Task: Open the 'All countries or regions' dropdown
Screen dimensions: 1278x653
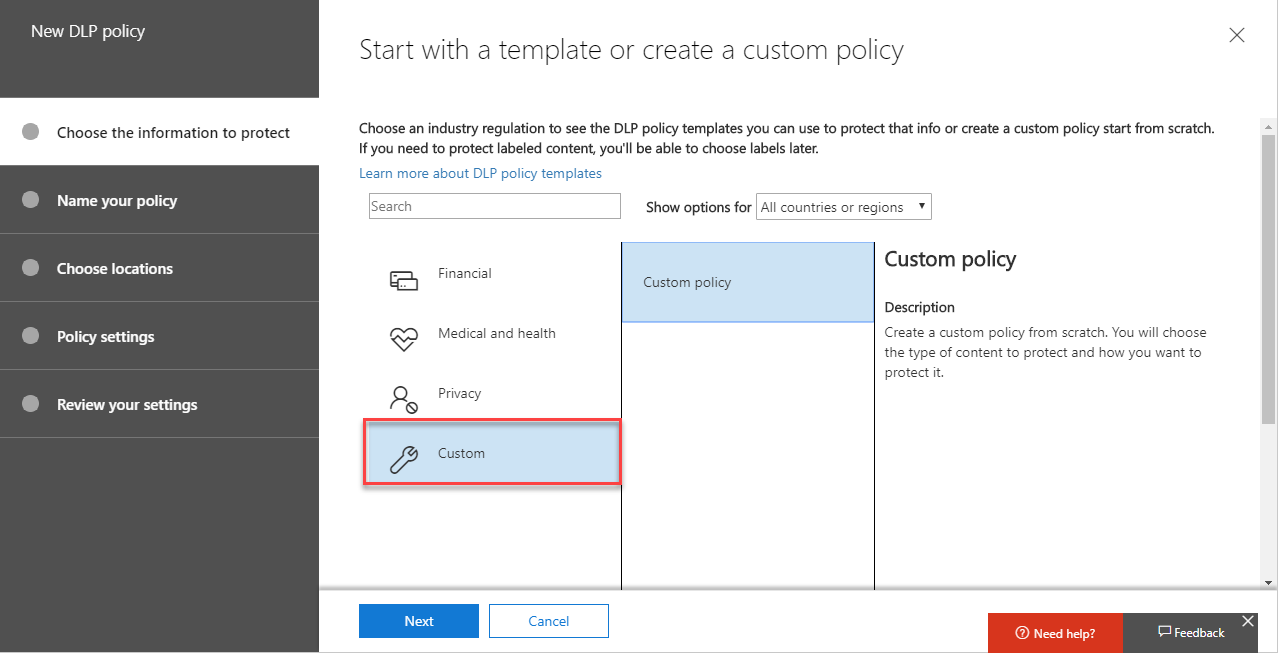Action: pyautogui.click(x=844, y=207)
